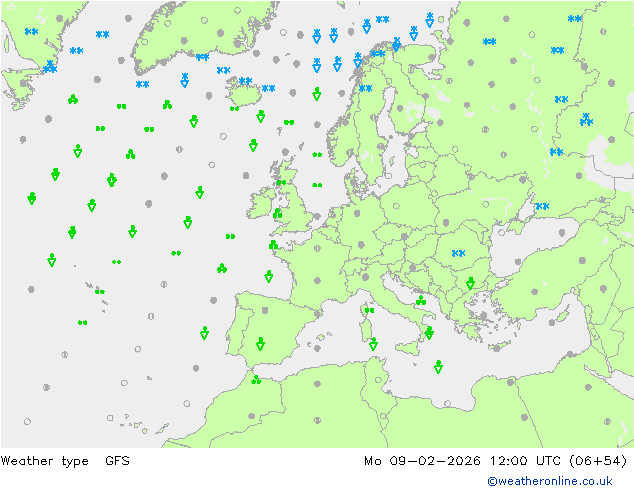Click the triple-dot rain icon over central Italy
The height and width of the screenshot is (490, 634).
[421, 300]
